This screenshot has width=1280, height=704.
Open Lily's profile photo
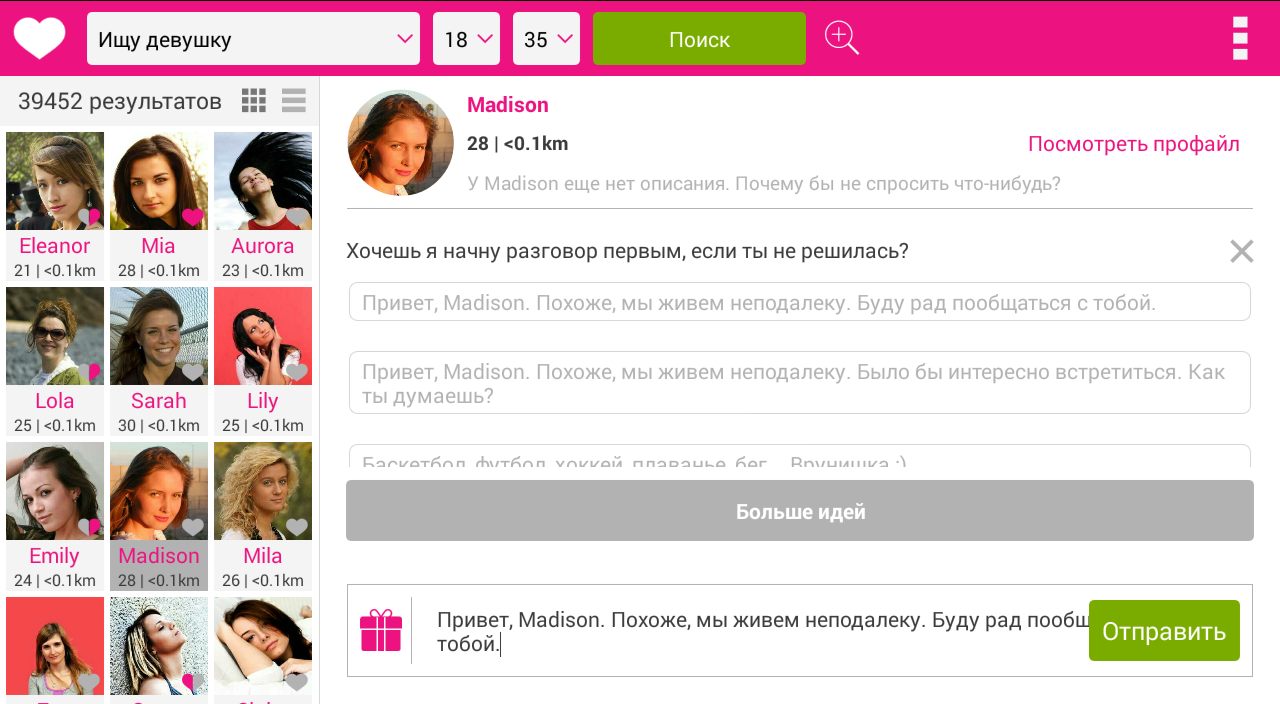coord(263,336)
